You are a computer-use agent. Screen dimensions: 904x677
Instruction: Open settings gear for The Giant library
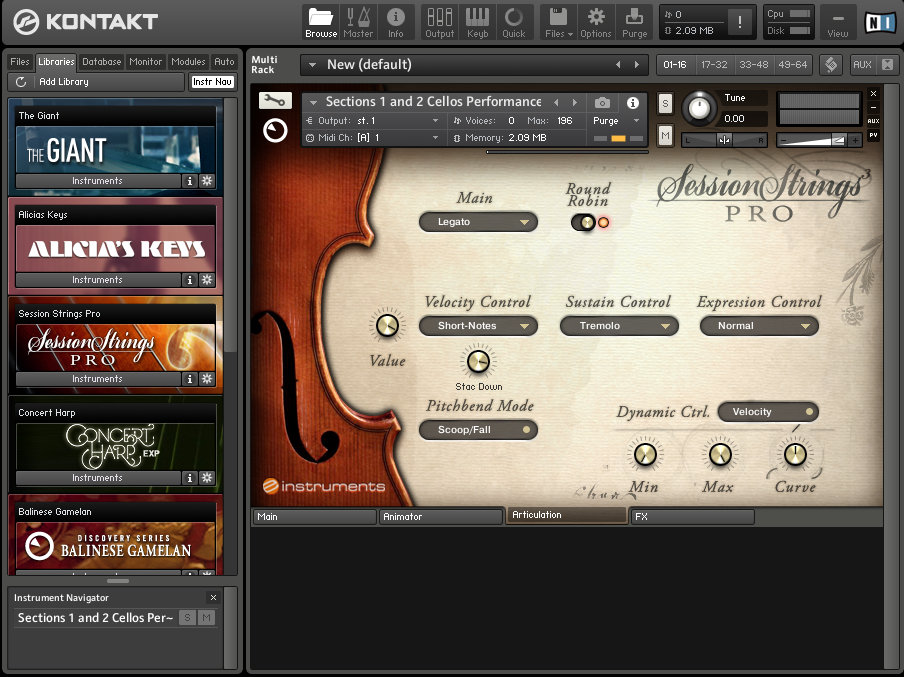click(x=207, y=181)
